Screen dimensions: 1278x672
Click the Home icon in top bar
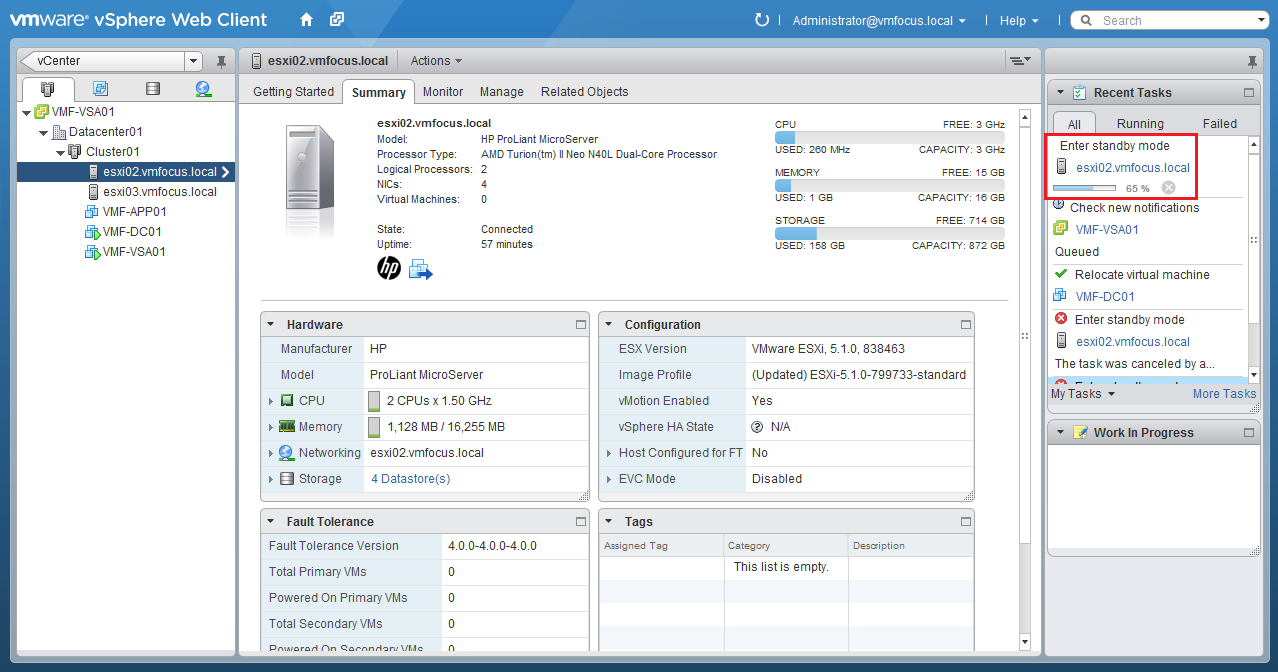coord(307,20)
